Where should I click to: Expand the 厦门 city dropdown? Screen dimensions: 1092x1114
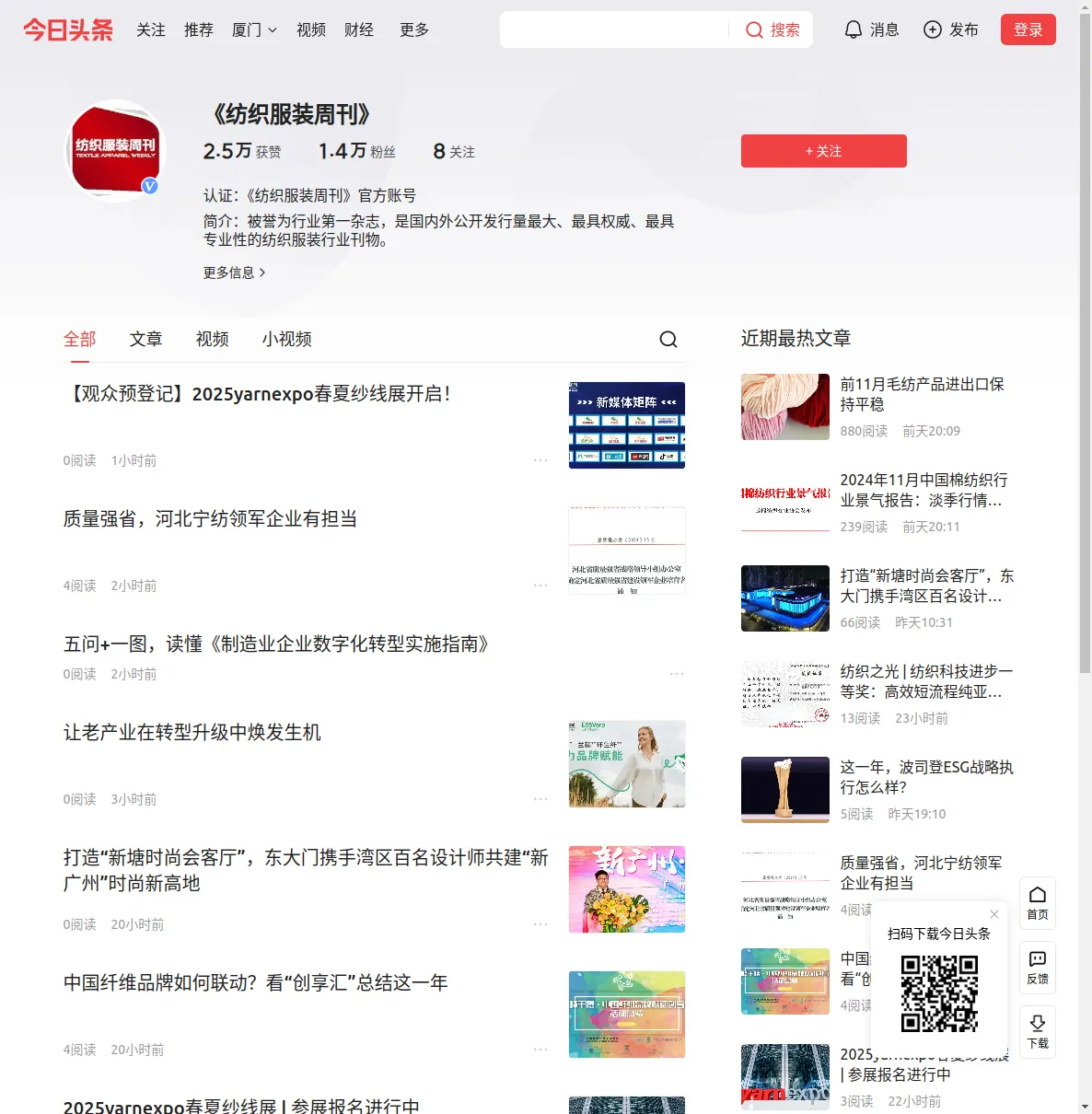click(x=254, y=29)
